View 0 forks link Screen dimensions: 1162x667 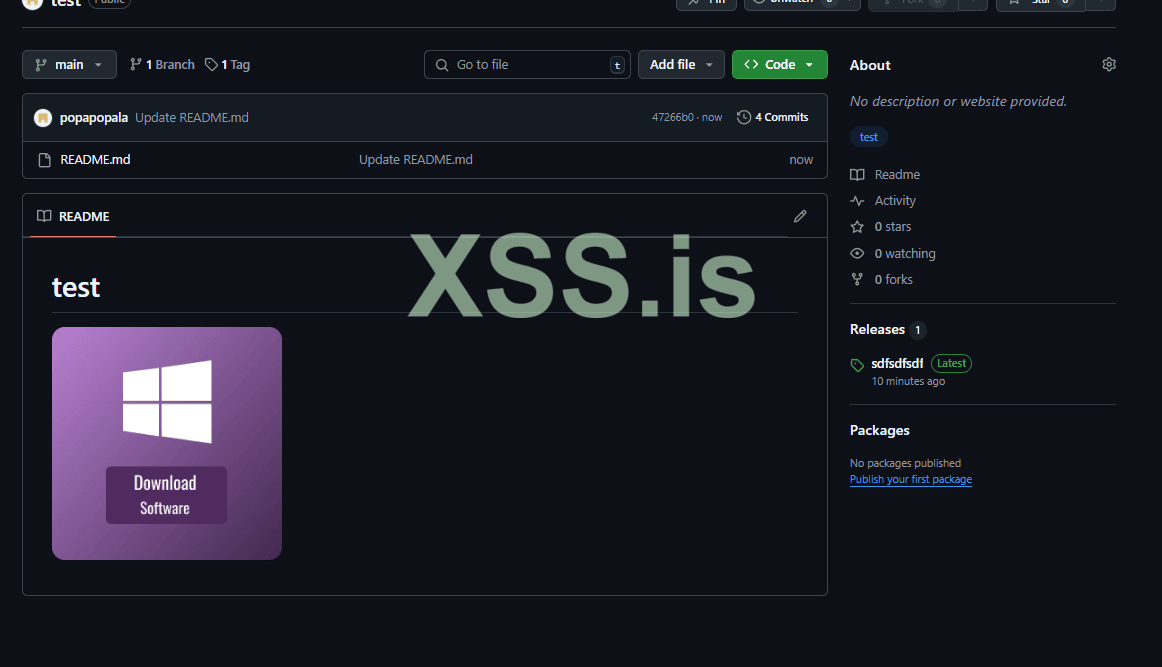coord(893,279)
